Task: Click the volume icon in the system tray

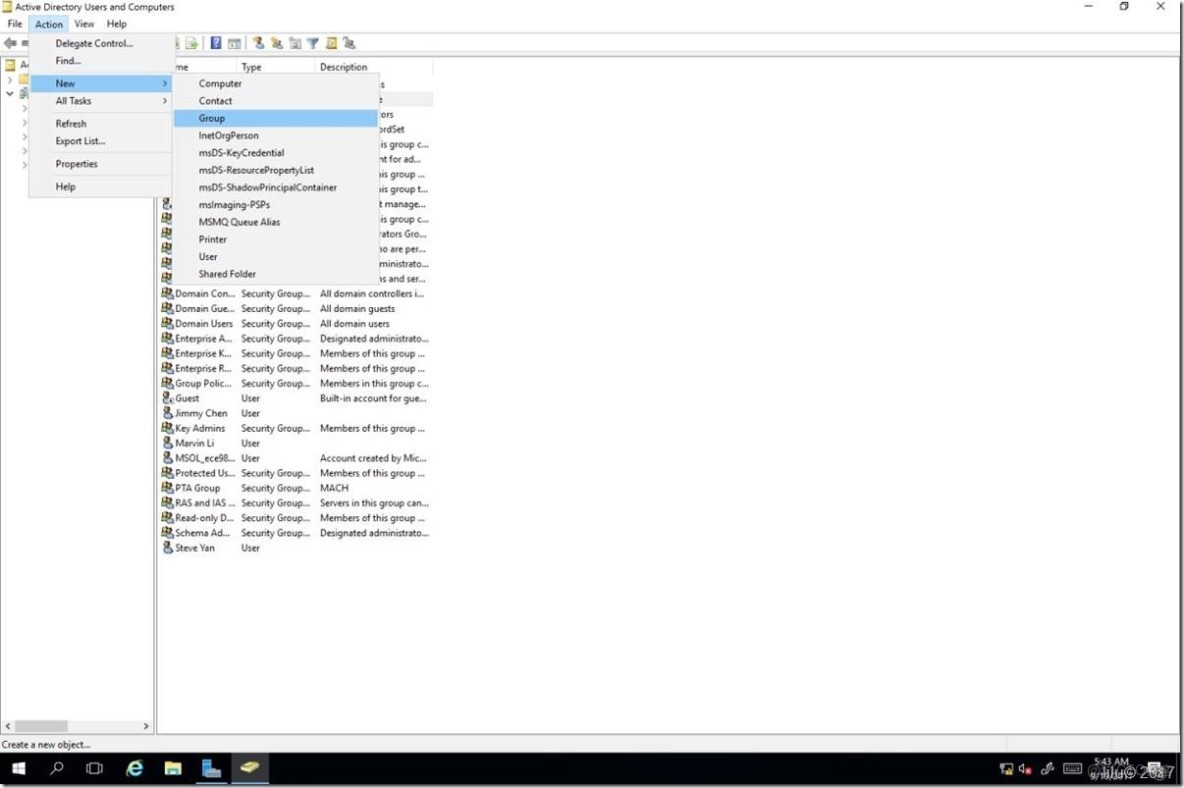Action: pyautogui.click(x=1023, y=770)
